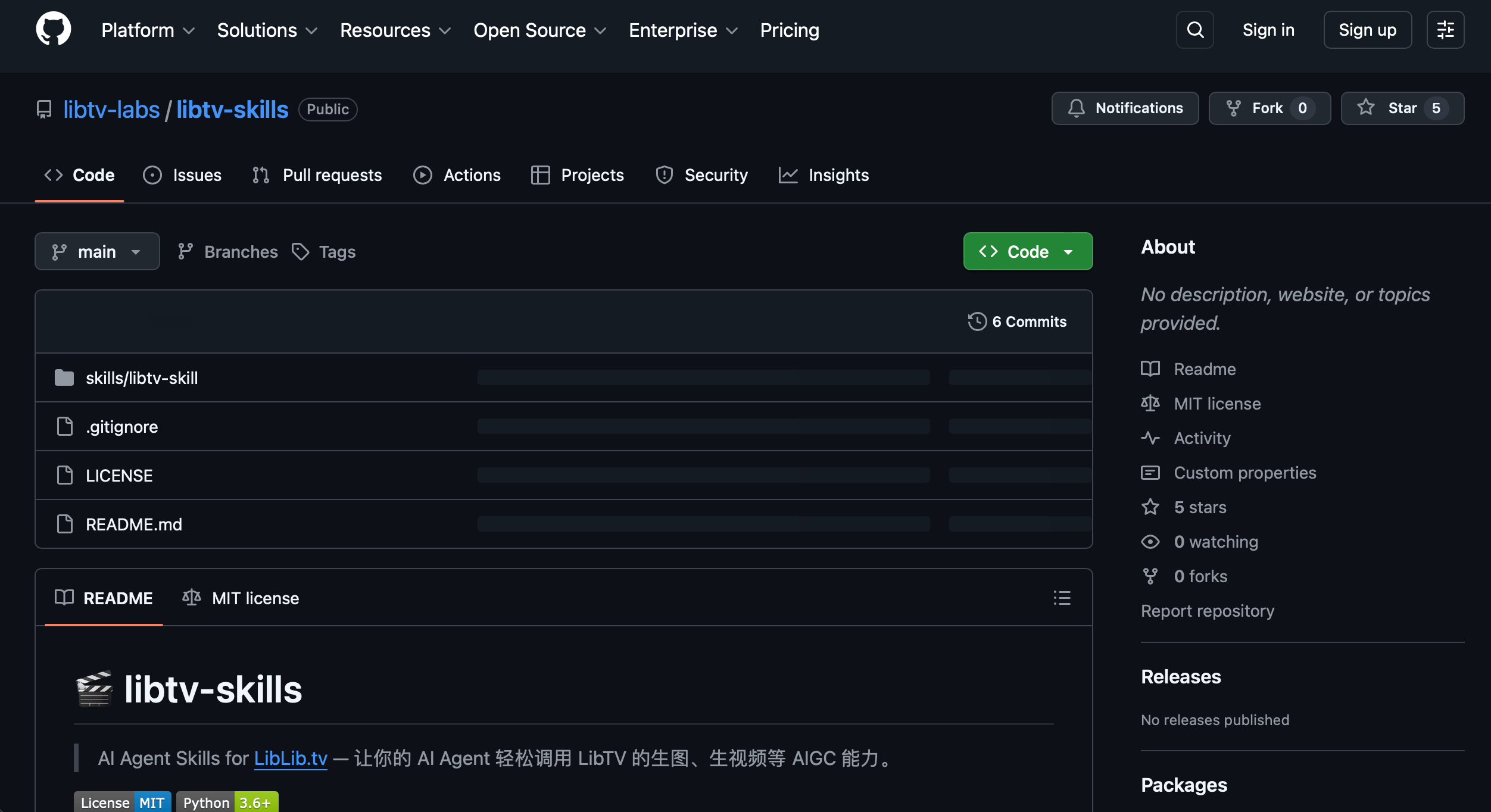Image resolution: width=1491 pixels, height=812 pixels.
Task: Click the LICENSE file icon
Action: [64, 476]
